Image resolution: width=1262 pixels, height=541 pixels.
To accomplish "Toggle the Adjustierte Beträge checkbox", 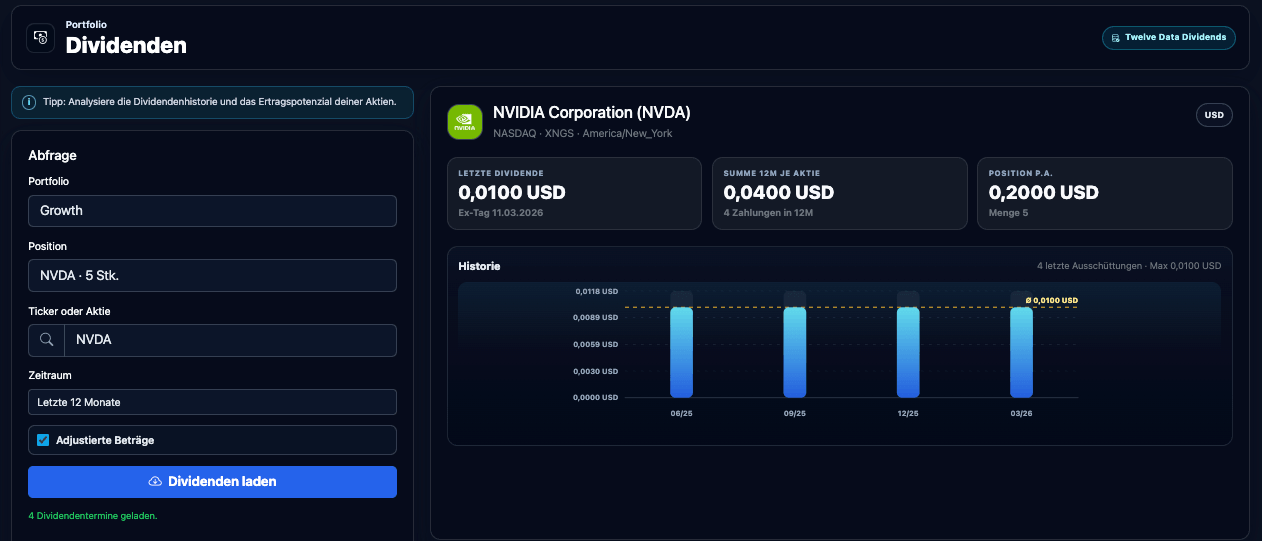I will [x=43, y=440].
